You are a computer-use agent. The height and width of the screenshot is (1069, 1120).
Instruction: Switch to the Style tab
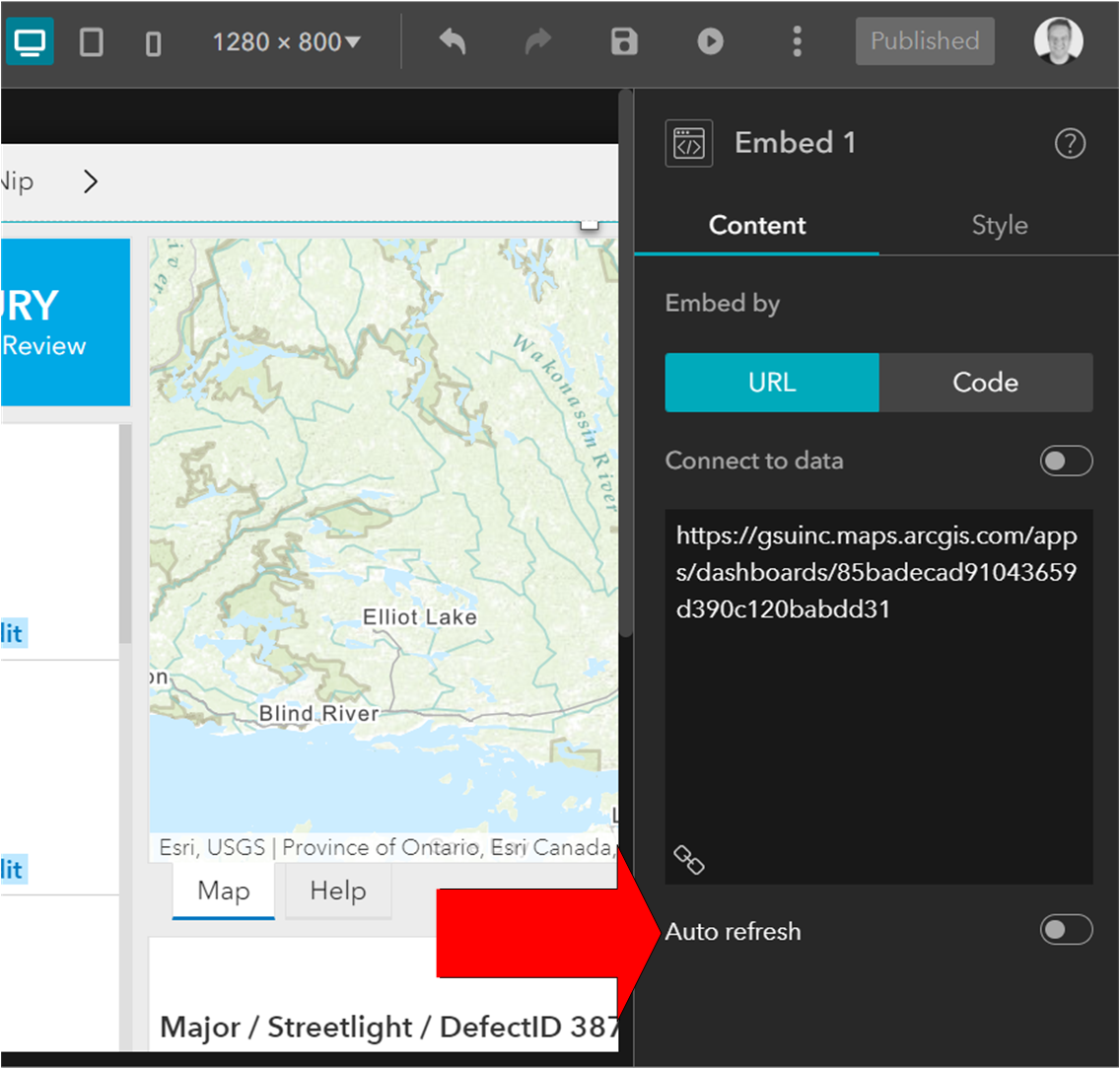coord(999,225)
